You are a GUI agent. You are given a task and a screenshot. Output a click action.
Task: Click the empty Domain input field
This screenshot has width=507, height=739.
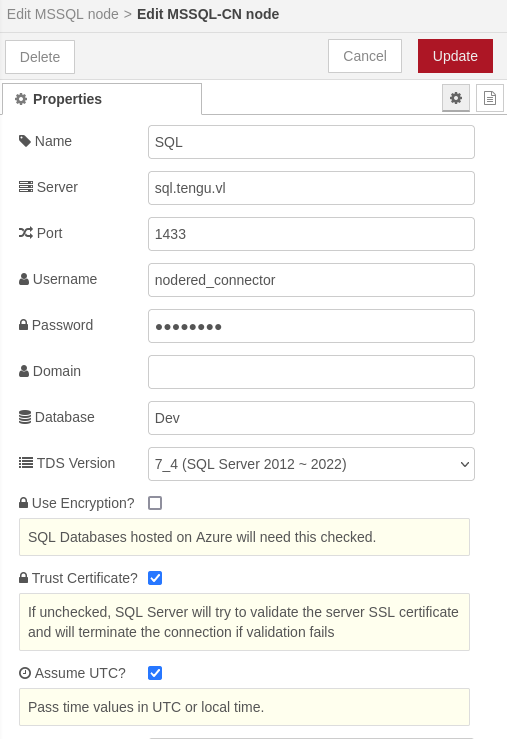point(311,372)
